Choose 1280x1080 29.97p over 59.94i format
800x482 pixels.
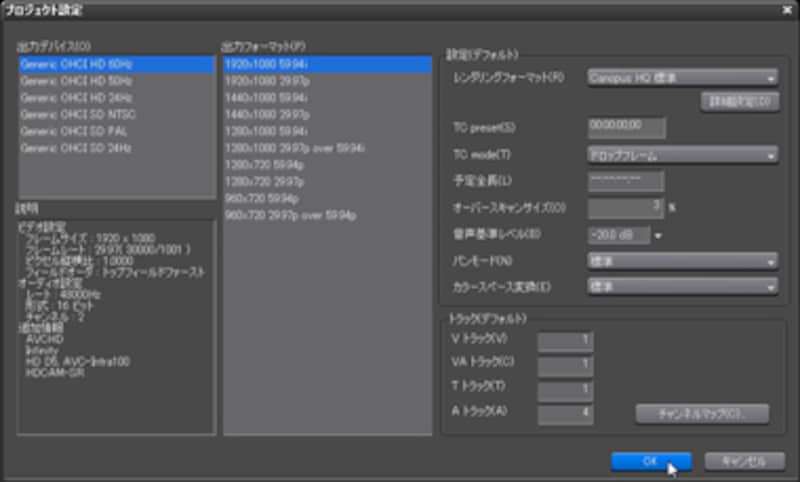[328, 148]
